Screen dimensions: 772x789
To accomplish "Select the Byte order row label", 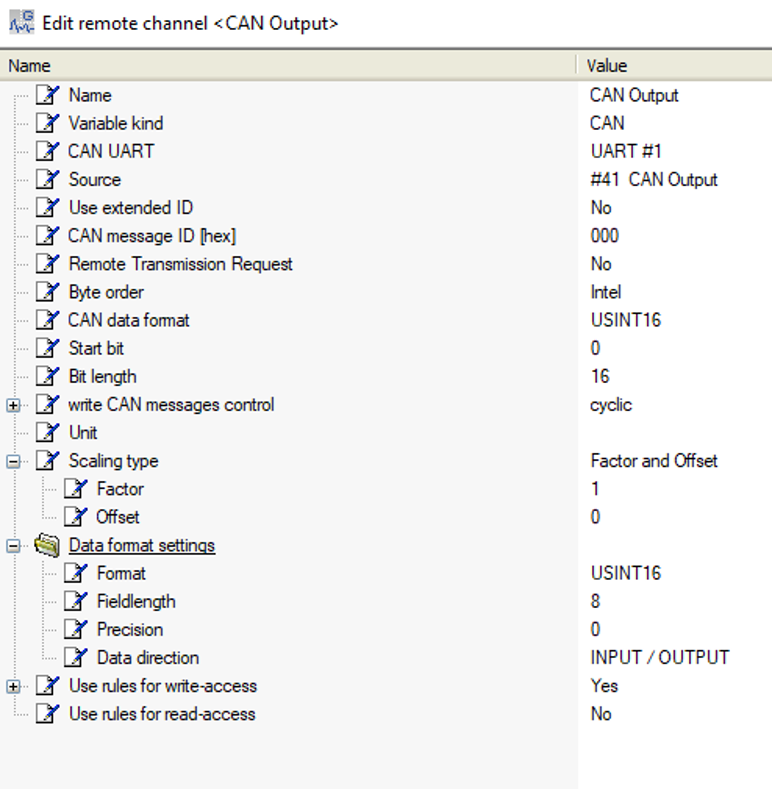I will [x=106, y=292].
